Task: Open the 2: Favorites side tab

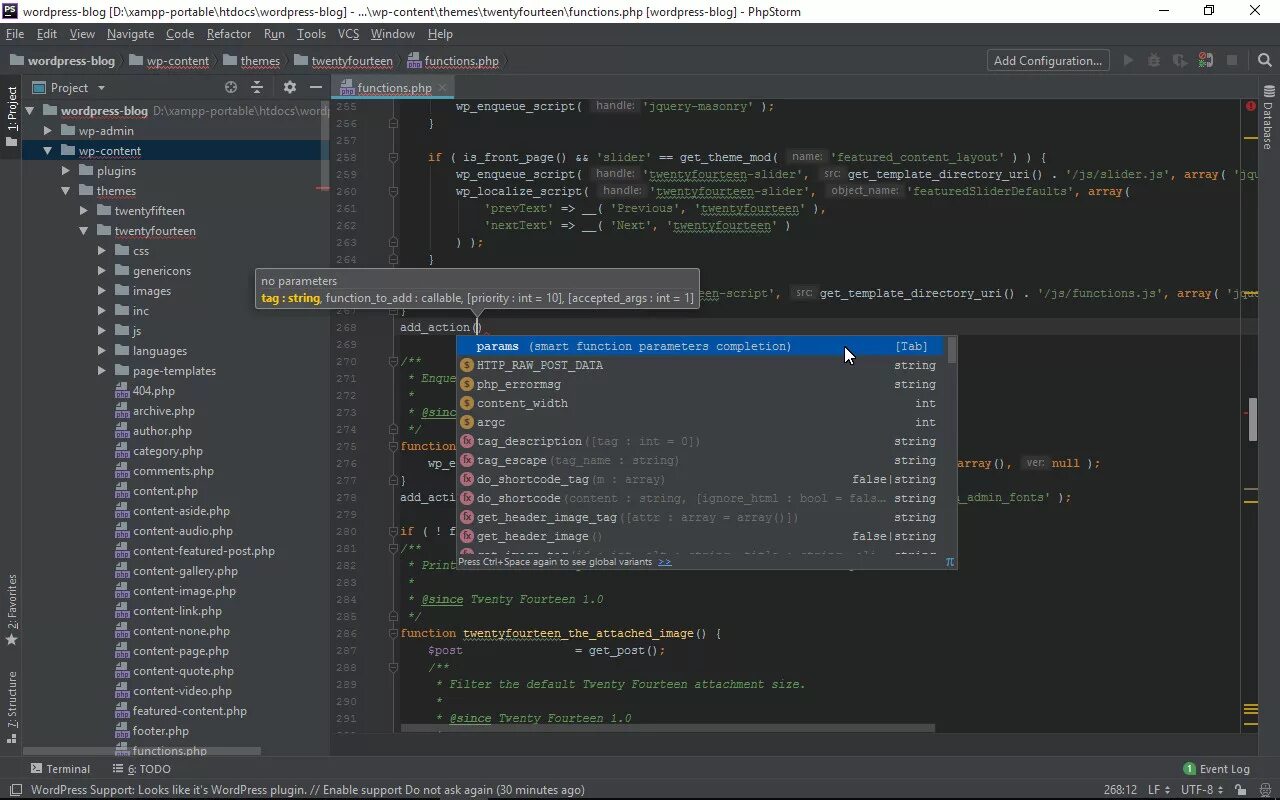Action: click(x=11, y=609)
